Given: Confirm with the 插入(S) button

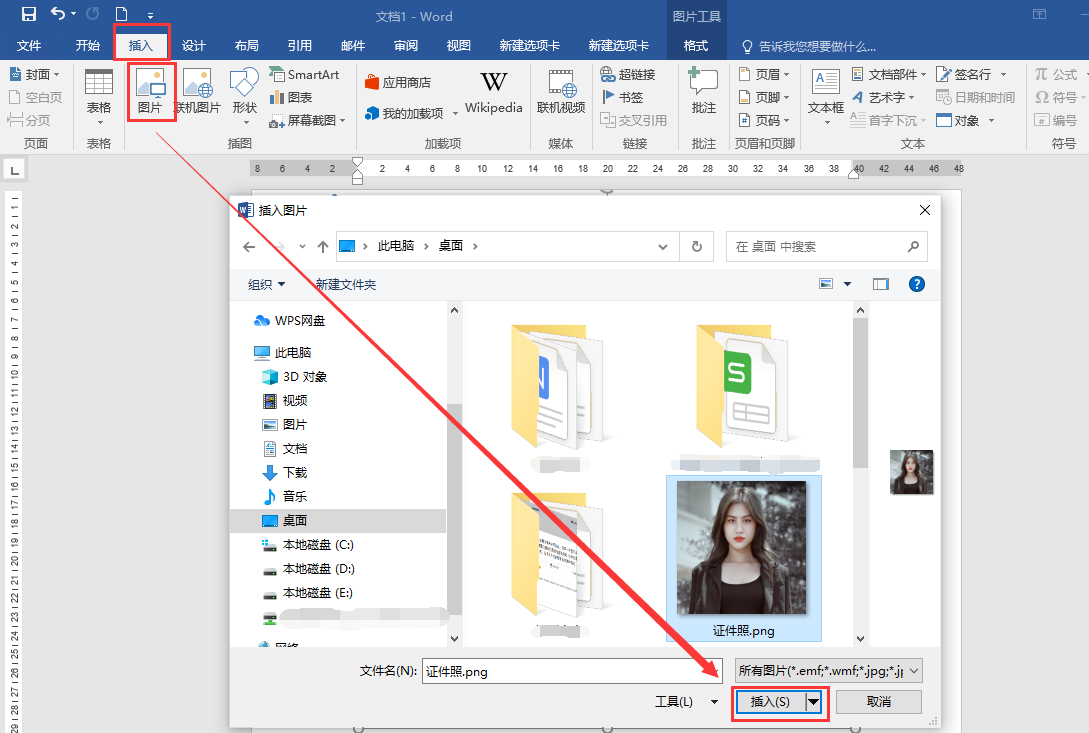Looking at the screenshot, I should pyautogui.click(x=771, y=701).
